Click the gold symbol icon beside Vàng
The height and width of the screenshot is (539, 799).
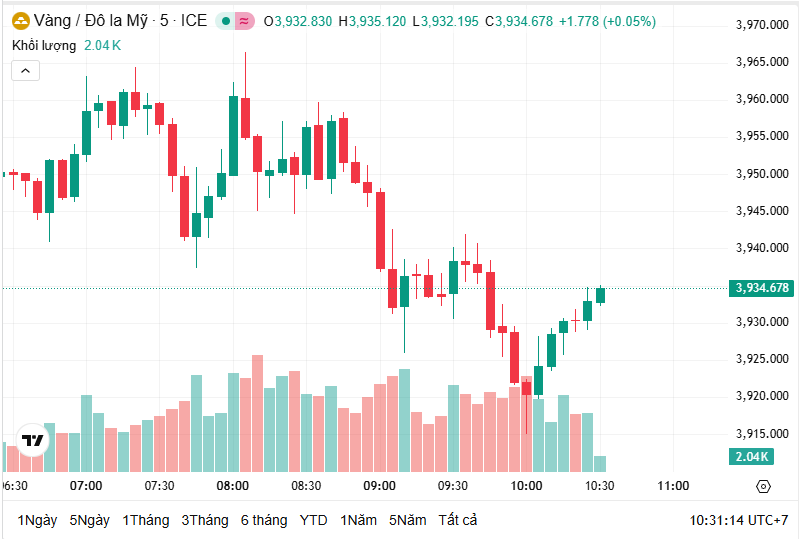click(x=19, y=21)
